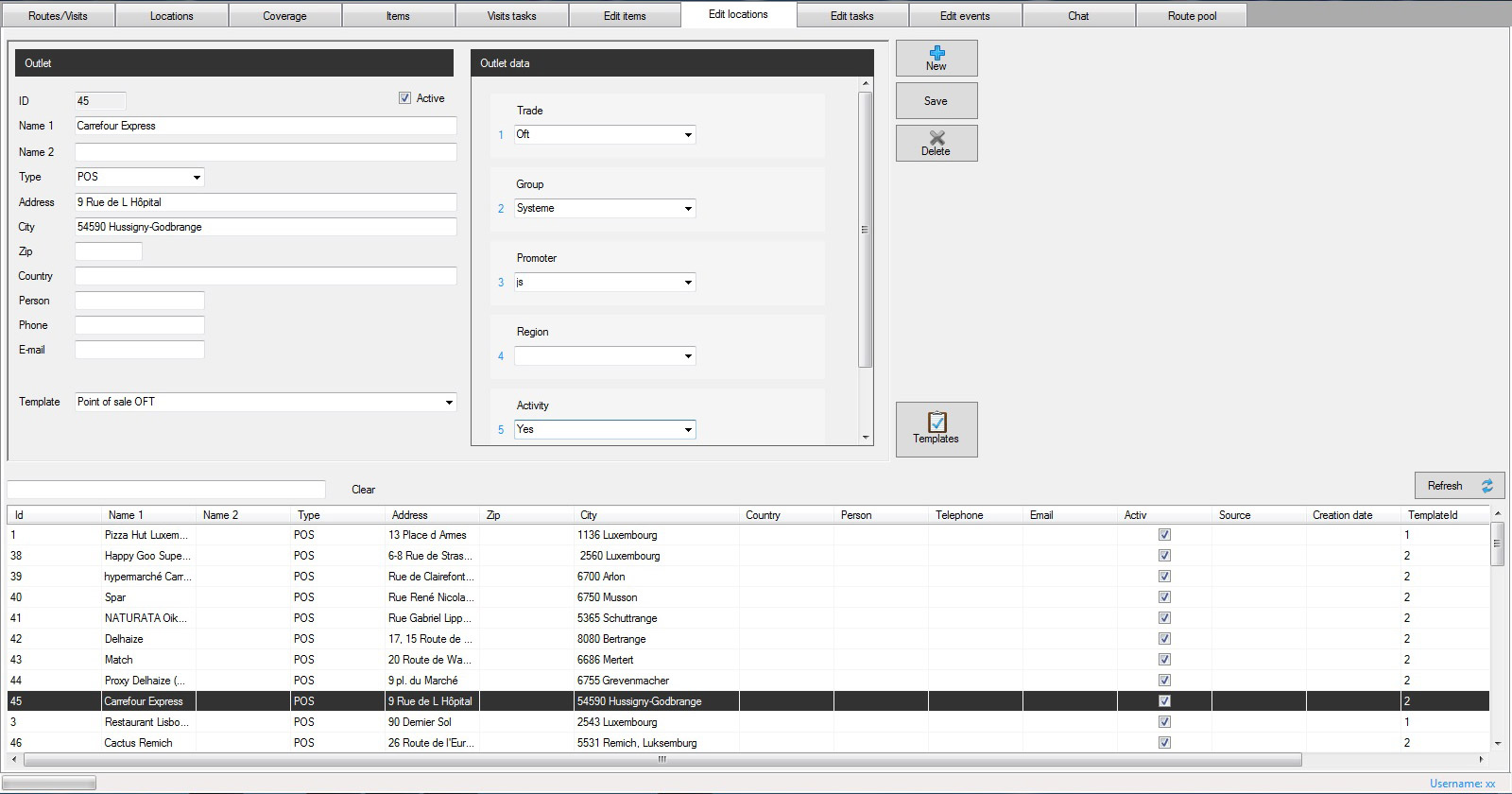The height and width of the screenshot is (794, 1512).
Task: Toggle Activ checkbox for Cactus Remich row
Action: click(x=1164, y=743)
